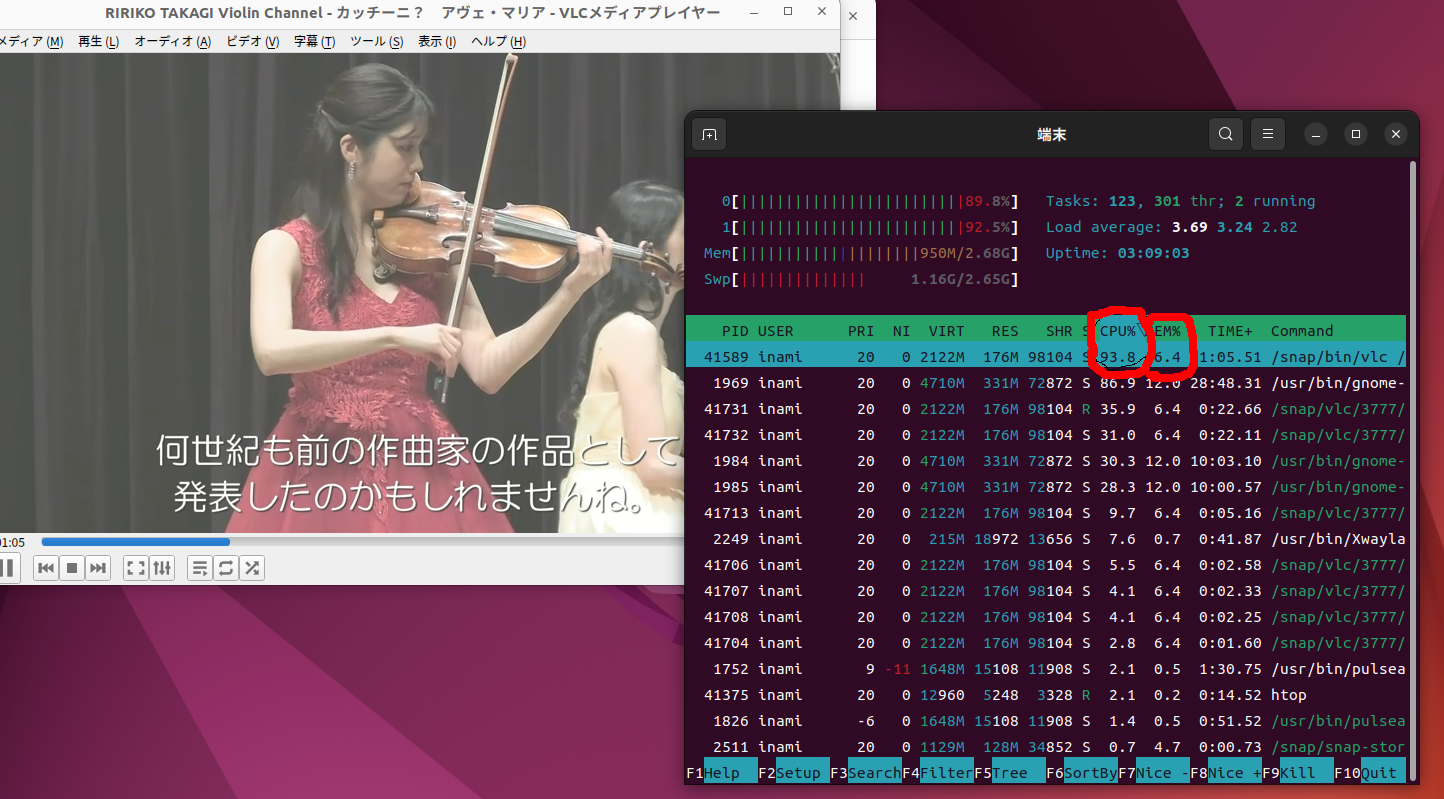Image resolution: width=1444 pixels, height=799 pixels.
Task: Select the Xwayland process row, PID 2249
Action: click(1046, 539)
